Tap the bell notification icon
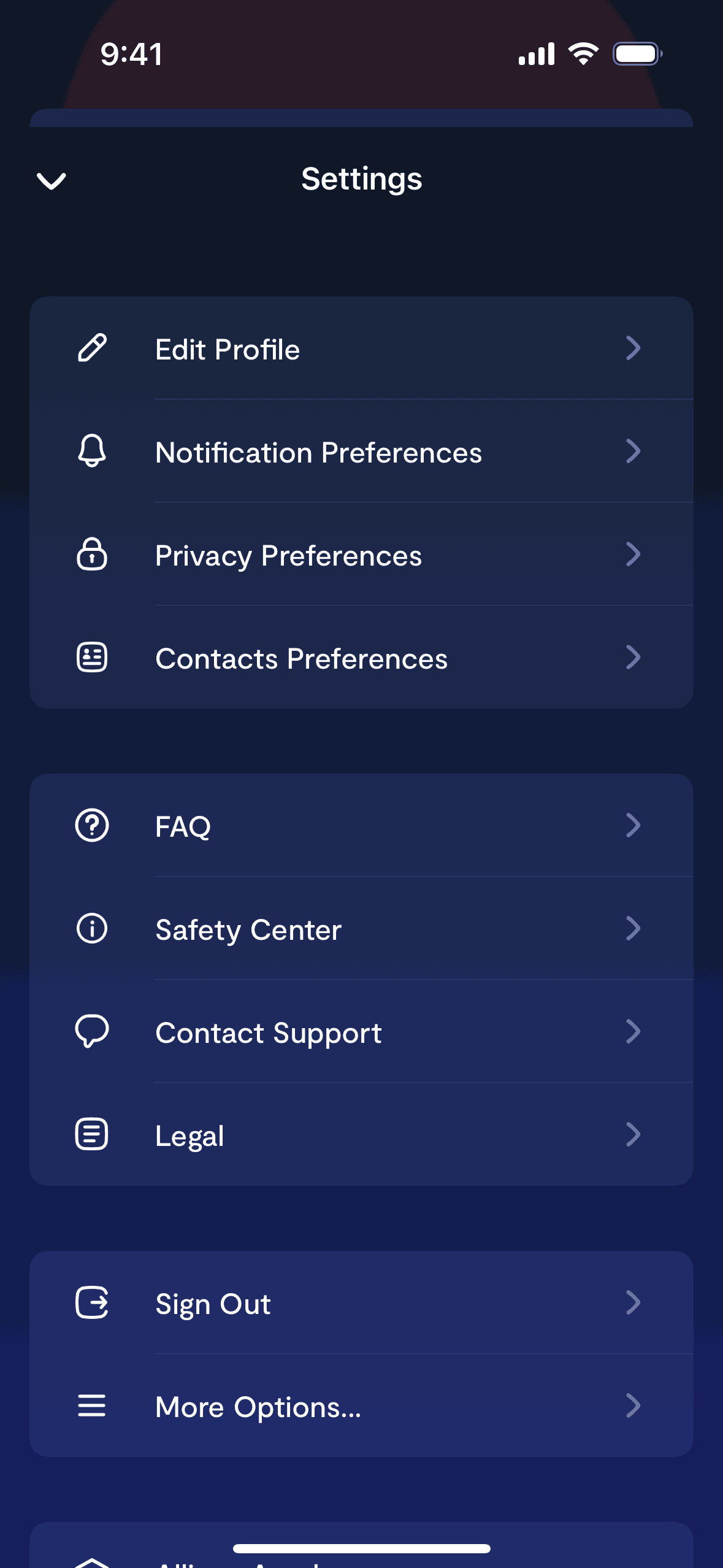 pyautogui.click(x=92, y=451)
